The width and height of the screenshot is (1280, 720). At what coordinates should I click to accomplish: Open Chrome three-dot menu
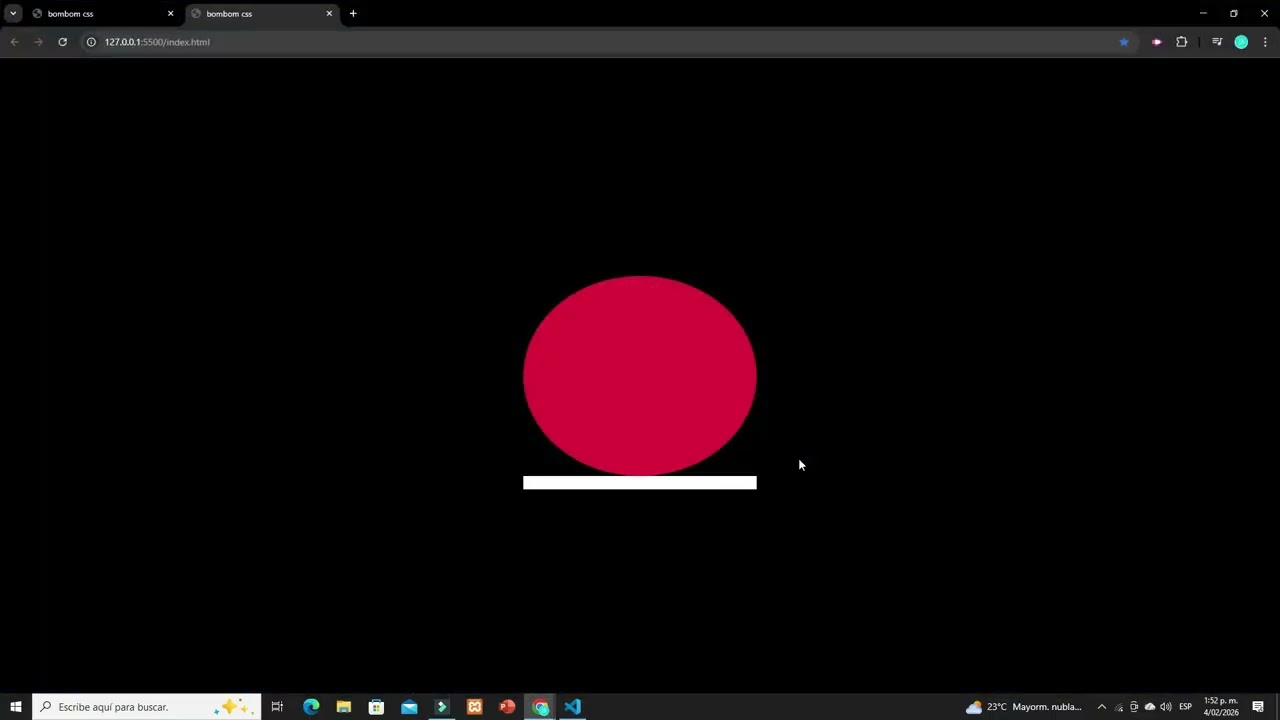pos(1266,42)
